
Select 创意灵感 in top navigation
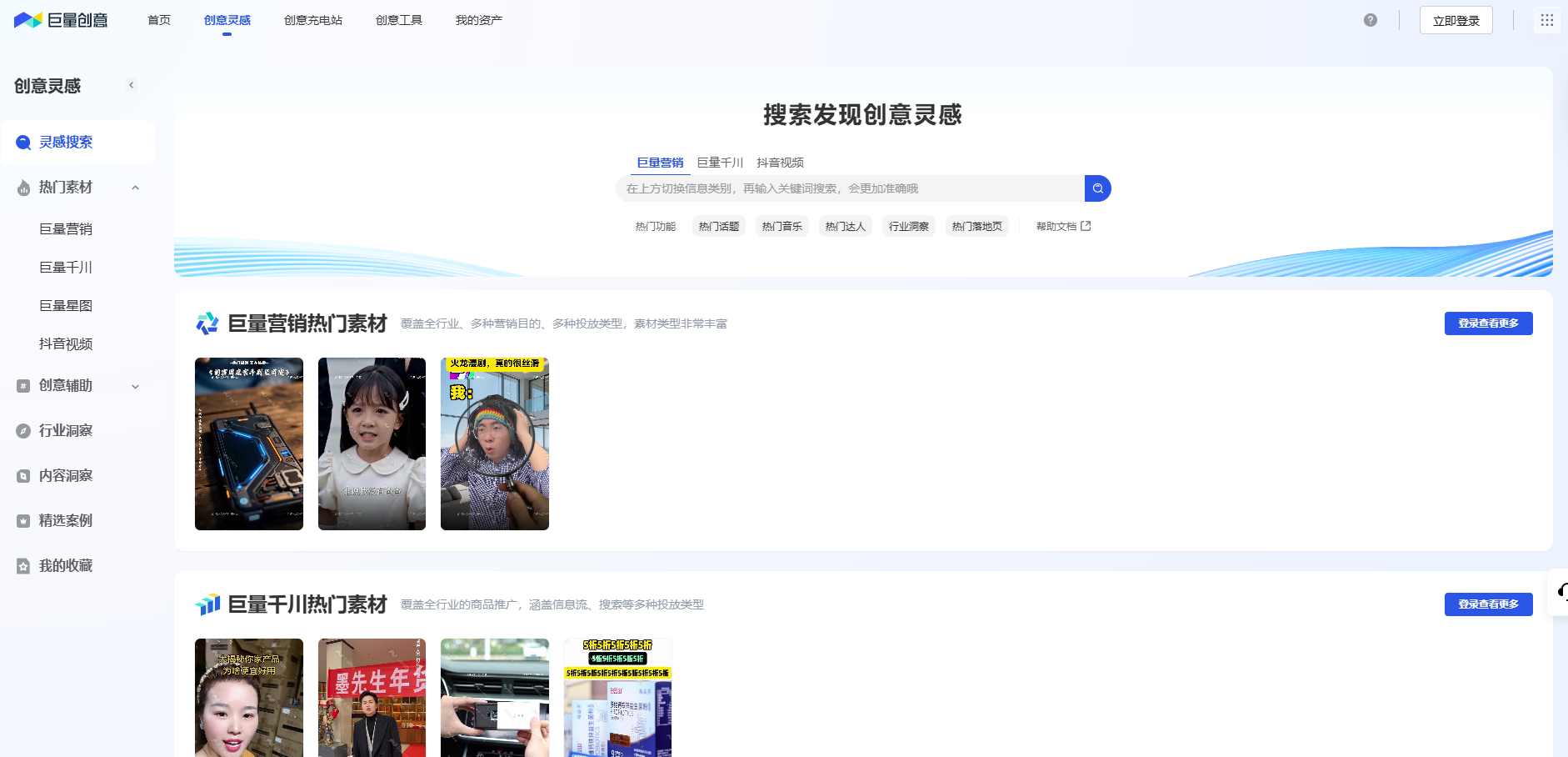(x=227, y=20)
